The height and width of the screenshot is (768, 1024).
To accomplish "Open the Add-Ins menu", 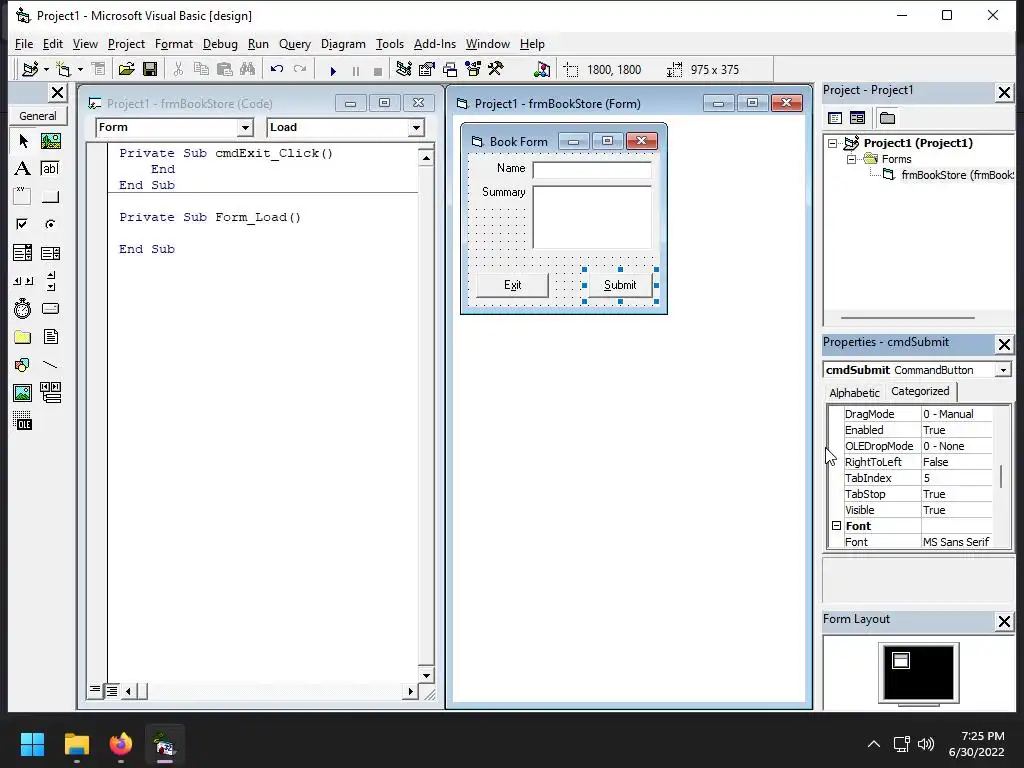I will coord(434,44).
